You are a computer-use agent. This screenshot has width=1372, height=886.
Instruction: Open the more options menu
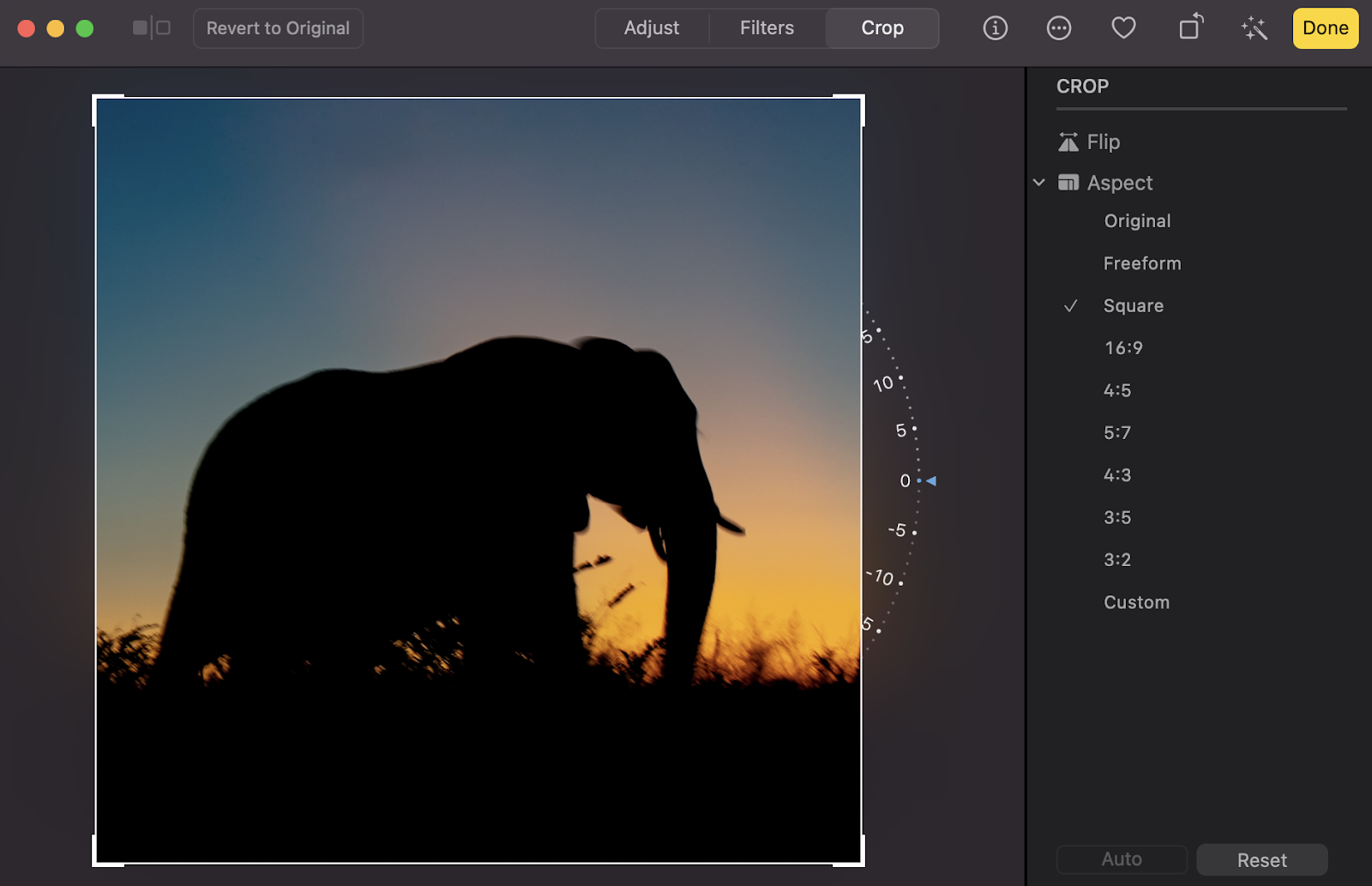coord(1059,27)
